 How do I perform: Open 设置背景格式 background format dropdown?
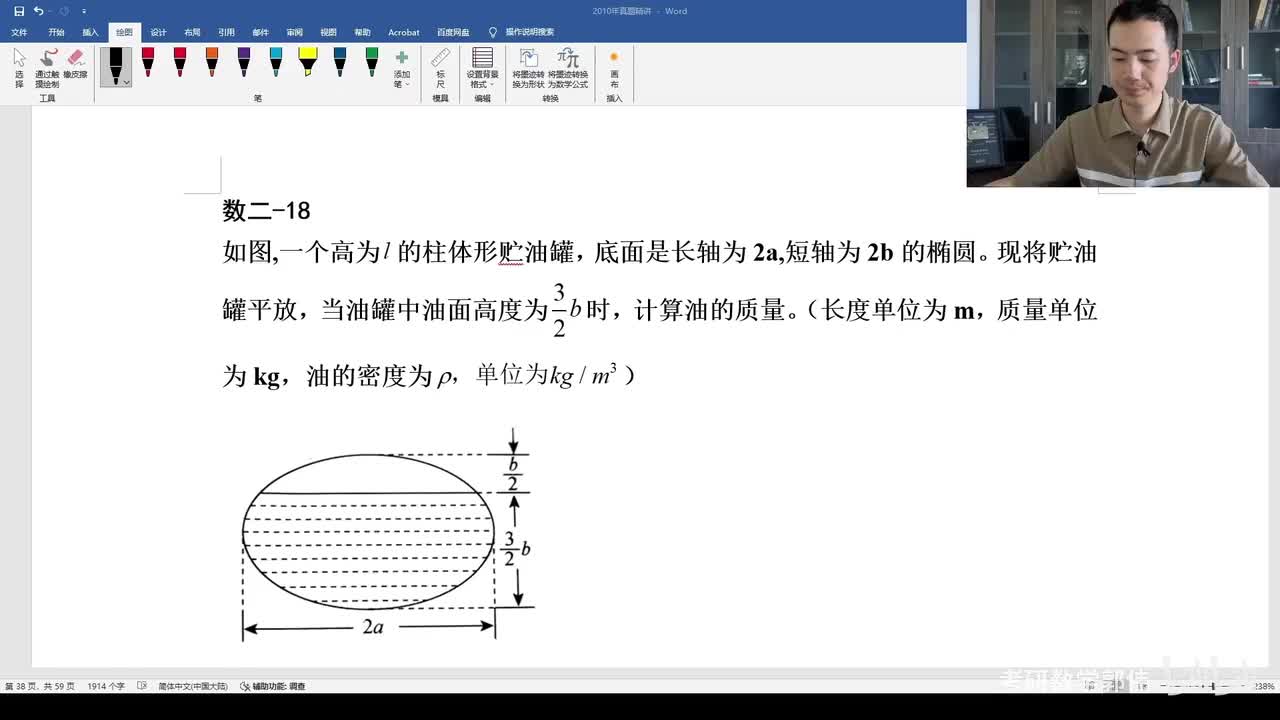pos(482,69)
